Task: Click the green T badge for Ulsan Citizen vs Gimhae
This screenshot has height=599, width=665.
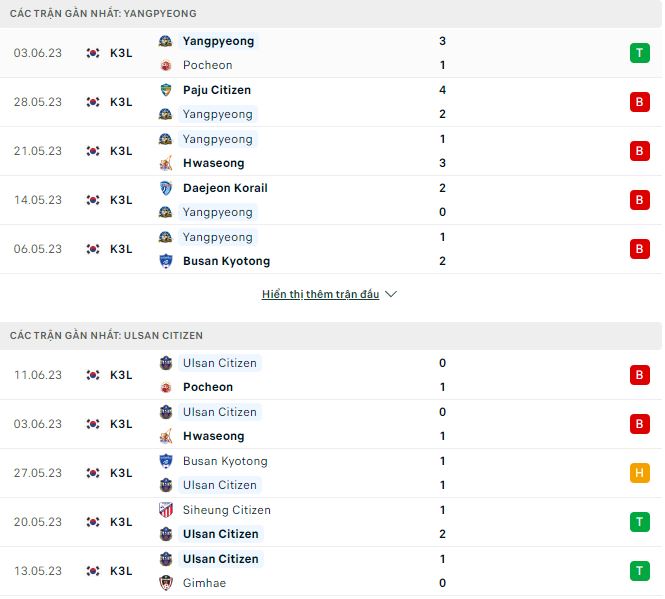Action: coord(640,571)
